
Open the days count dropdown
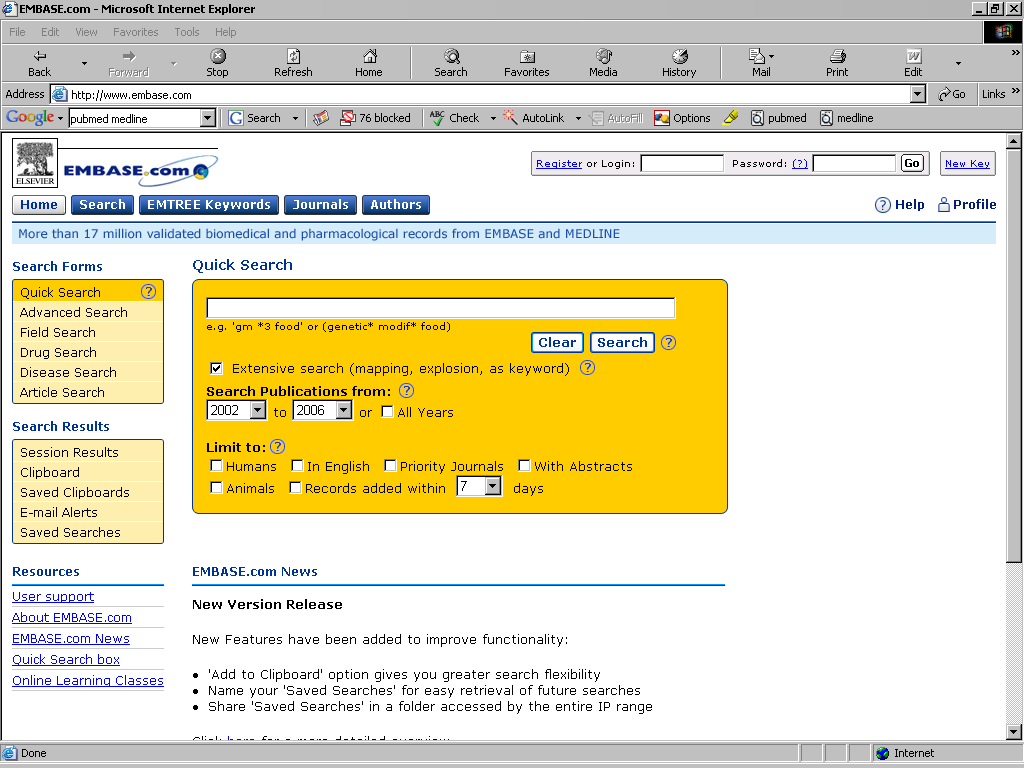coord(493,486)
